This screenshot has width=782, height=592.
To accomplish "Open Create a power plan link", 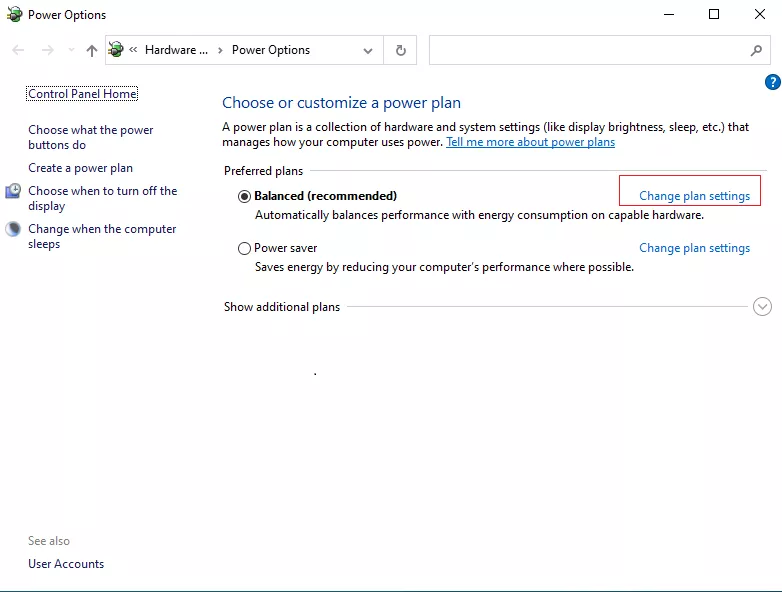I will [x=80, y=168].
